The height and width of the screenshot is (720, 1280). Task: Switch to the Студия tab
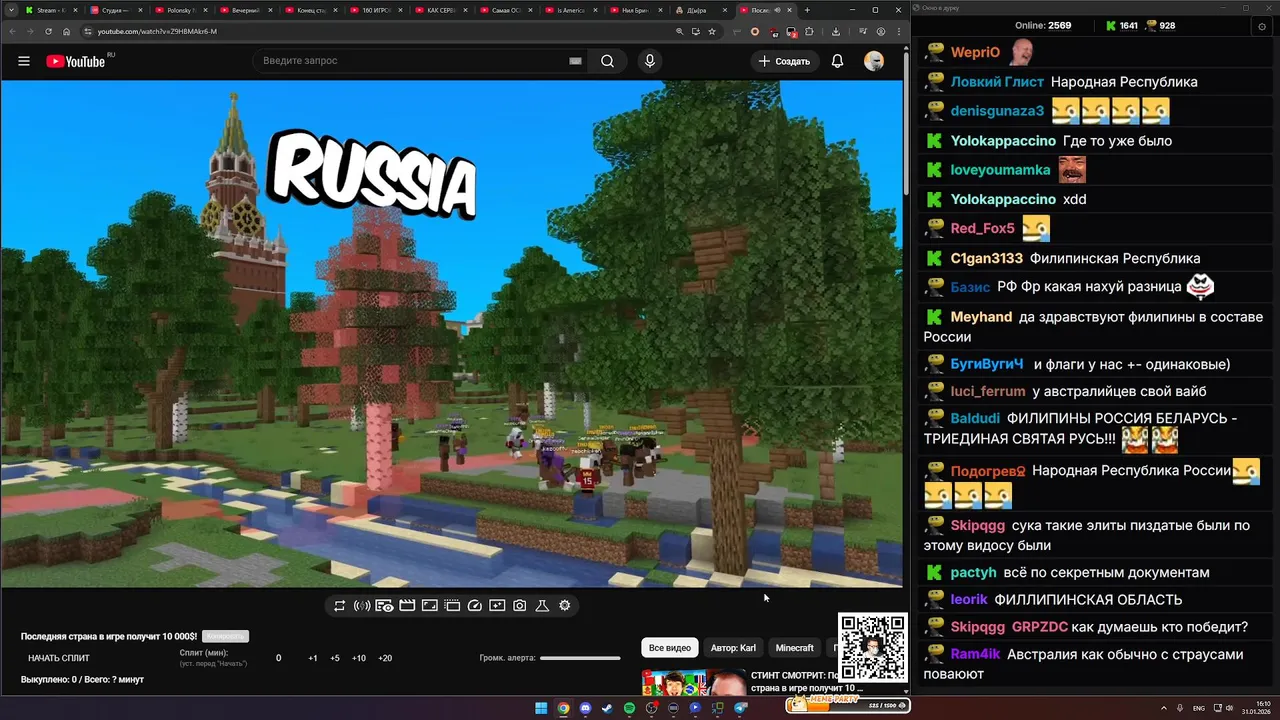click(115, 10)
